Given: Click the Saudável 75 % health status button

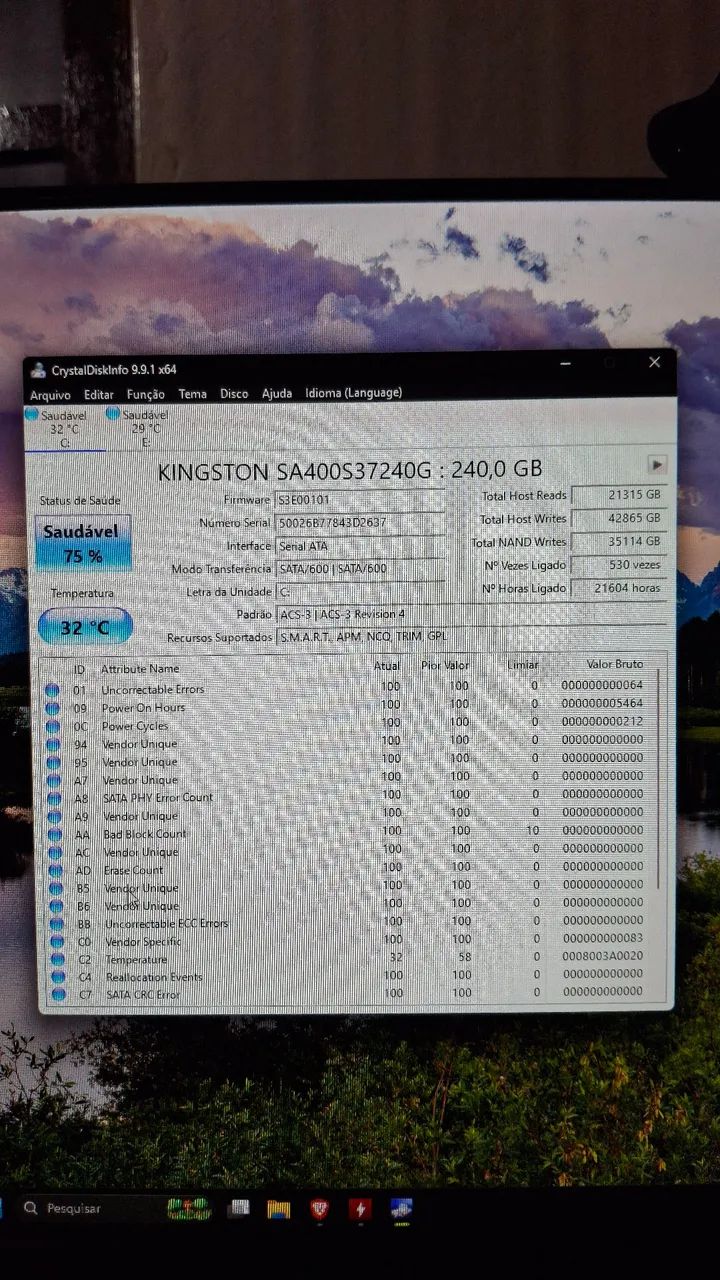Looking at the screenshot, I should (x=83, y=543).
